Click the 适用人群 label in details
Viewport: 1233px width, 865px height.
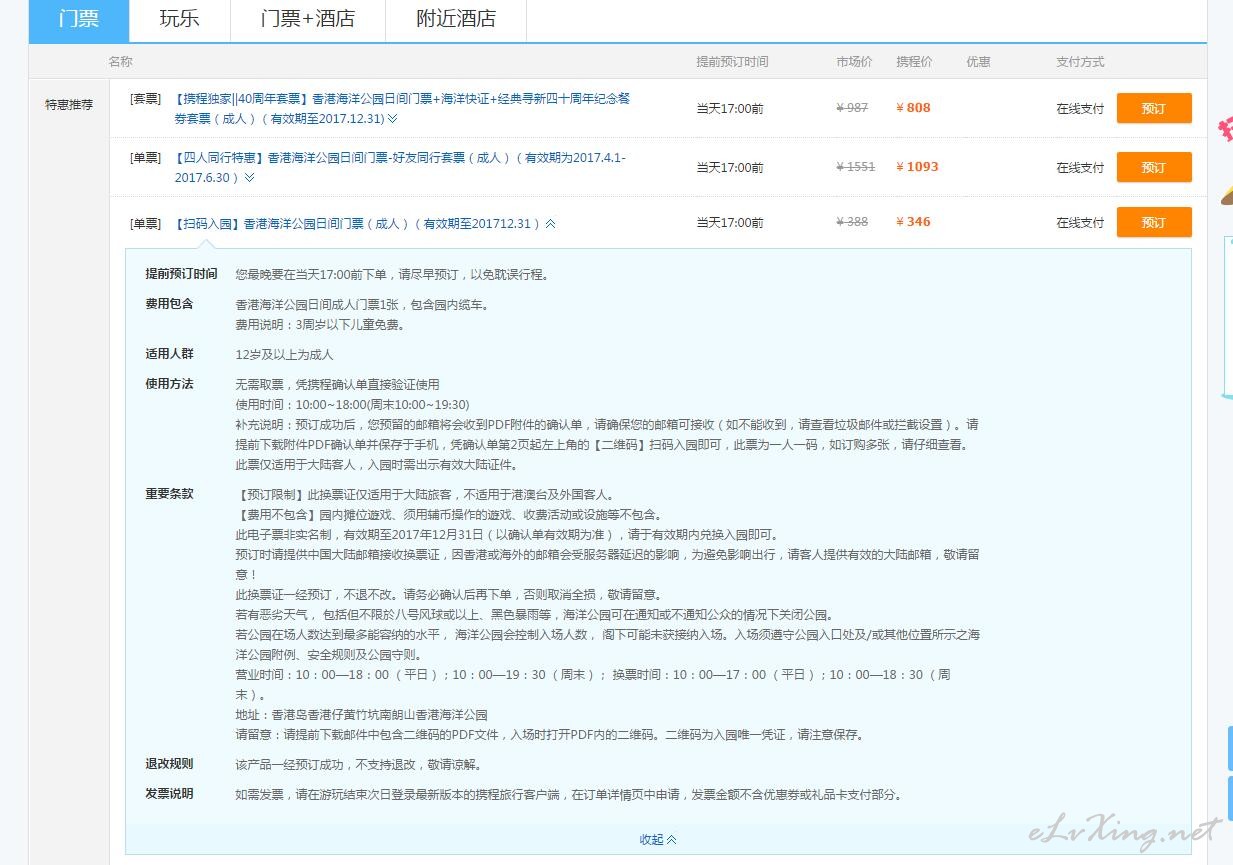point(169,354)
